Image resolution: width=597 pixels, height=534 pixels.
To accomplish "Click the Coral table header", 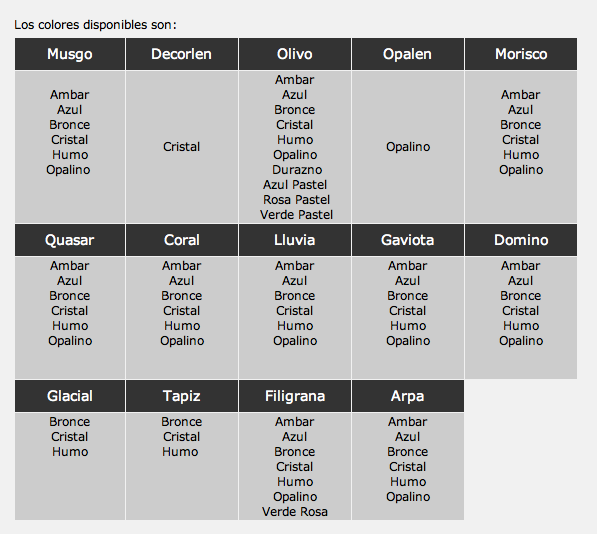I will pyautogui.click(x=182, y=240).
